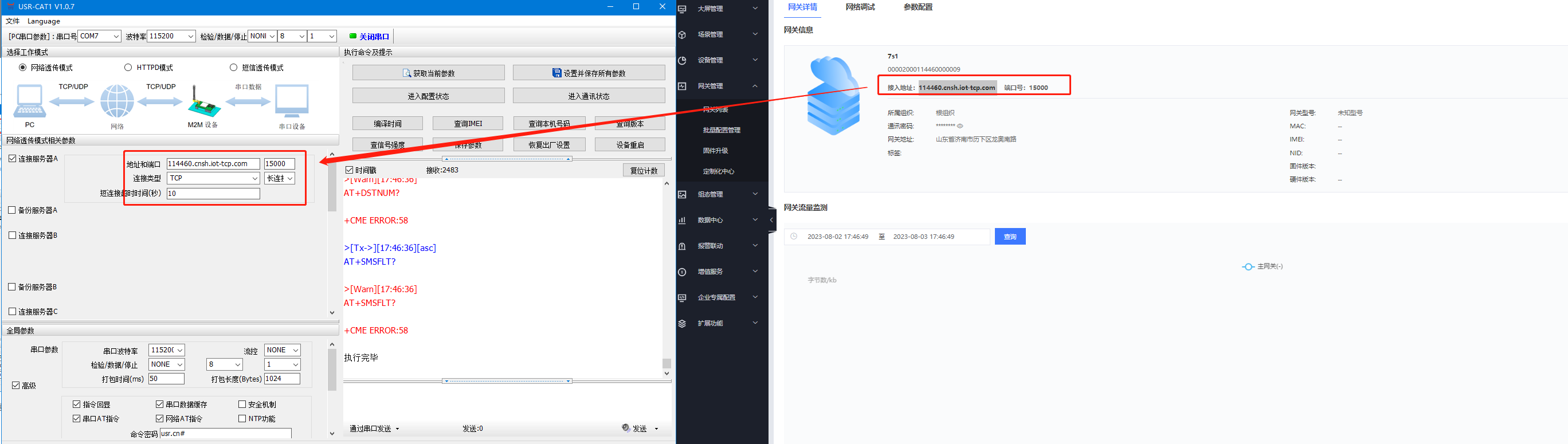1568x444 pixels.
Task: Click the 扩展功能 layers sidebar icon
Action: click(683, 324)
